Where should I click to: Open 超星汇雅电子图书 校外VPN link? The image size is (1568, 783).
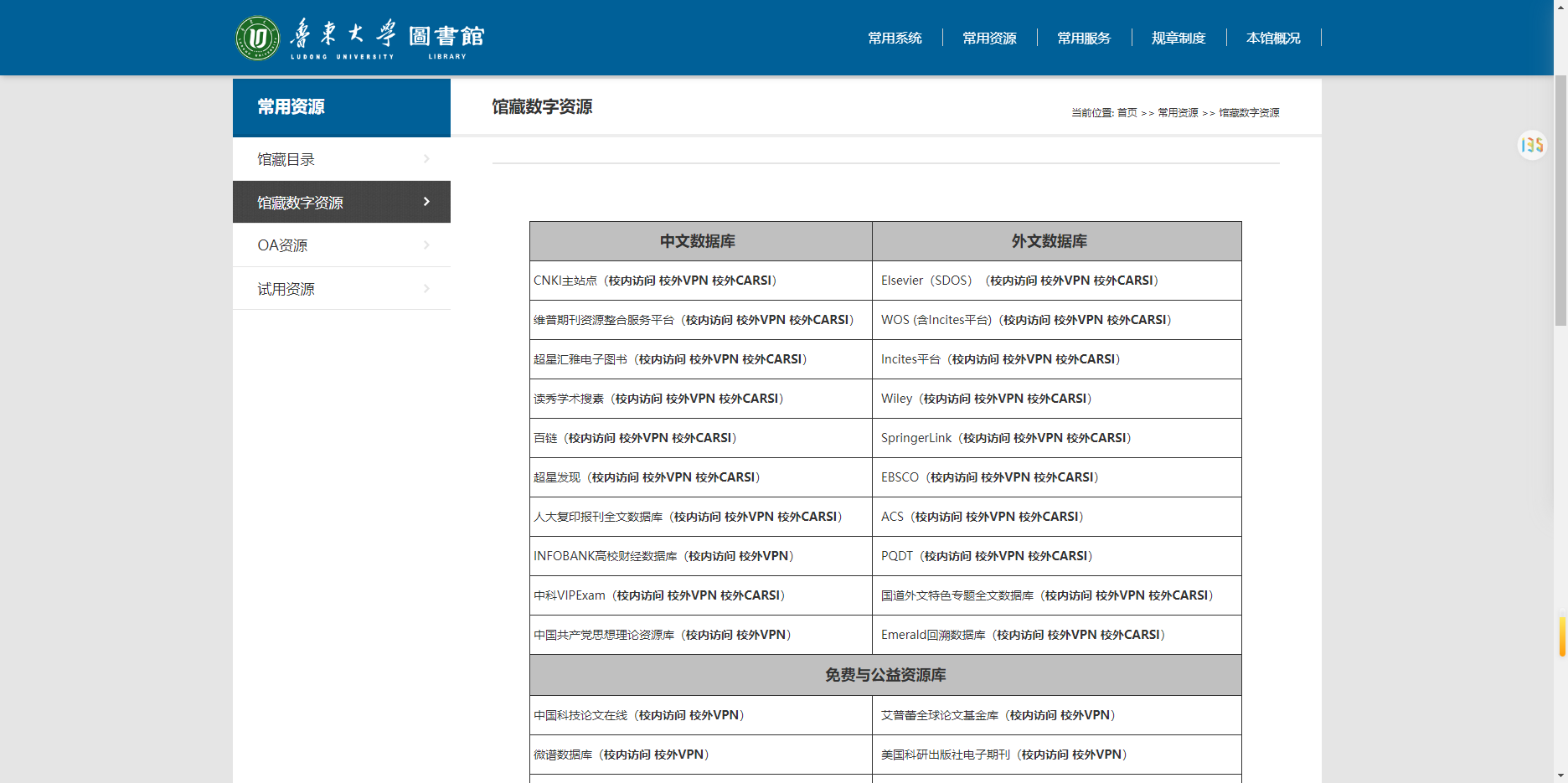pyautogui.click(x=714, y=359)
